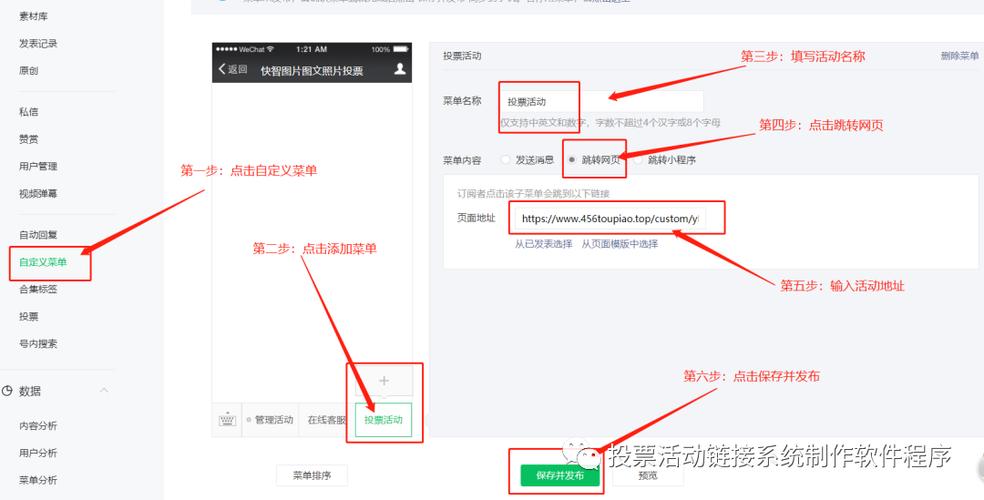Click the profile icon in phone preview header
This screenshot has width=984, height=500.
pyautogui.click(x=400, y=69)
